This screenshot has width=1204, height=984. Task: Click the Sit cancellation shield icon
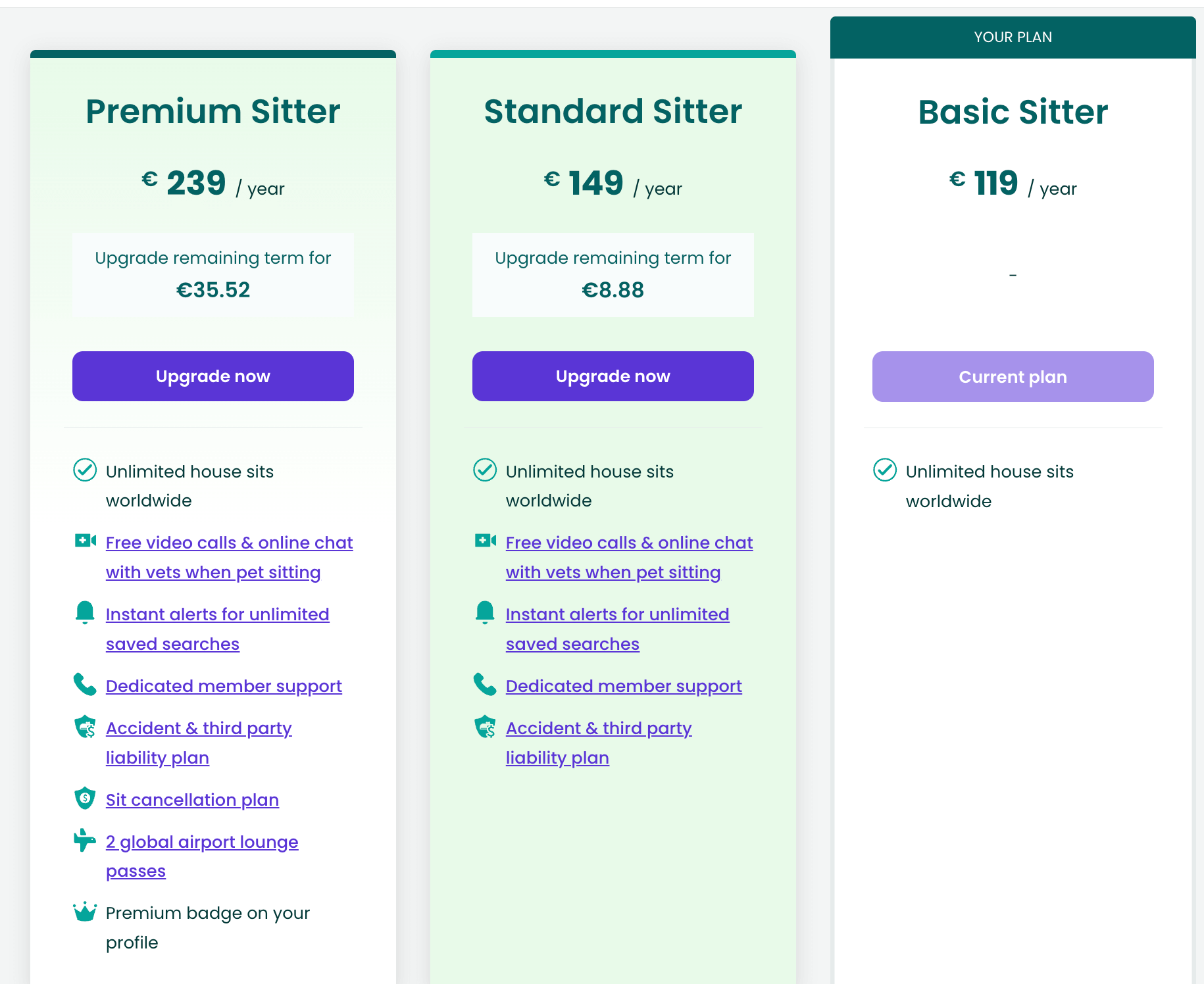point(85,798)
